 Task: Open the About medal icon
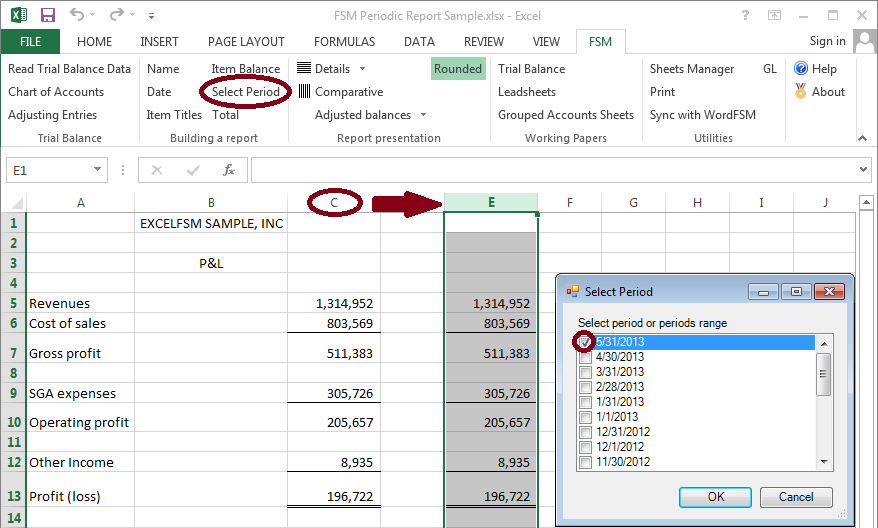coord(801,91)
